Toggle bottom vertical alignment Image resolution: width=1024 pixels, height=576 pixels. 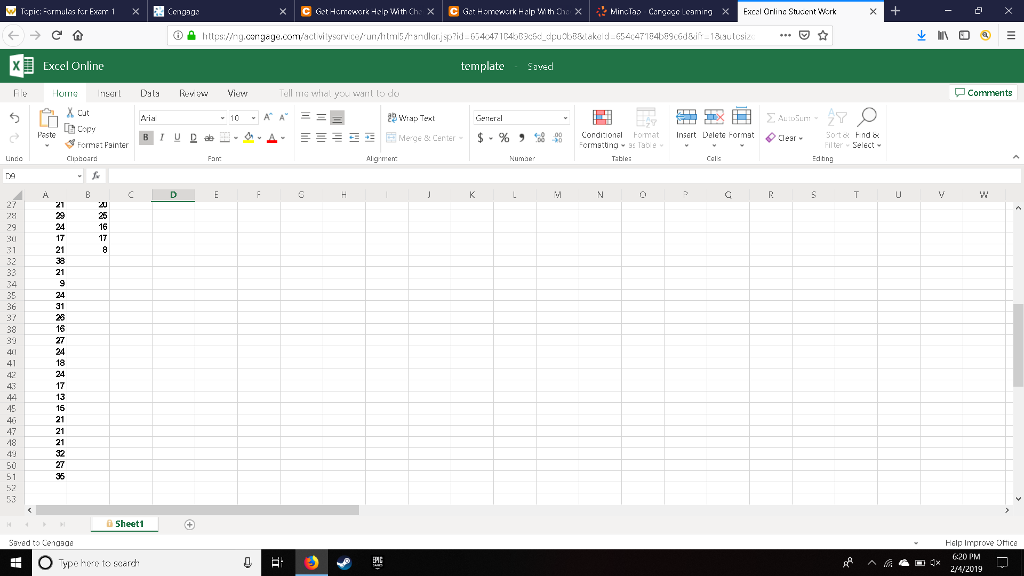337,118
